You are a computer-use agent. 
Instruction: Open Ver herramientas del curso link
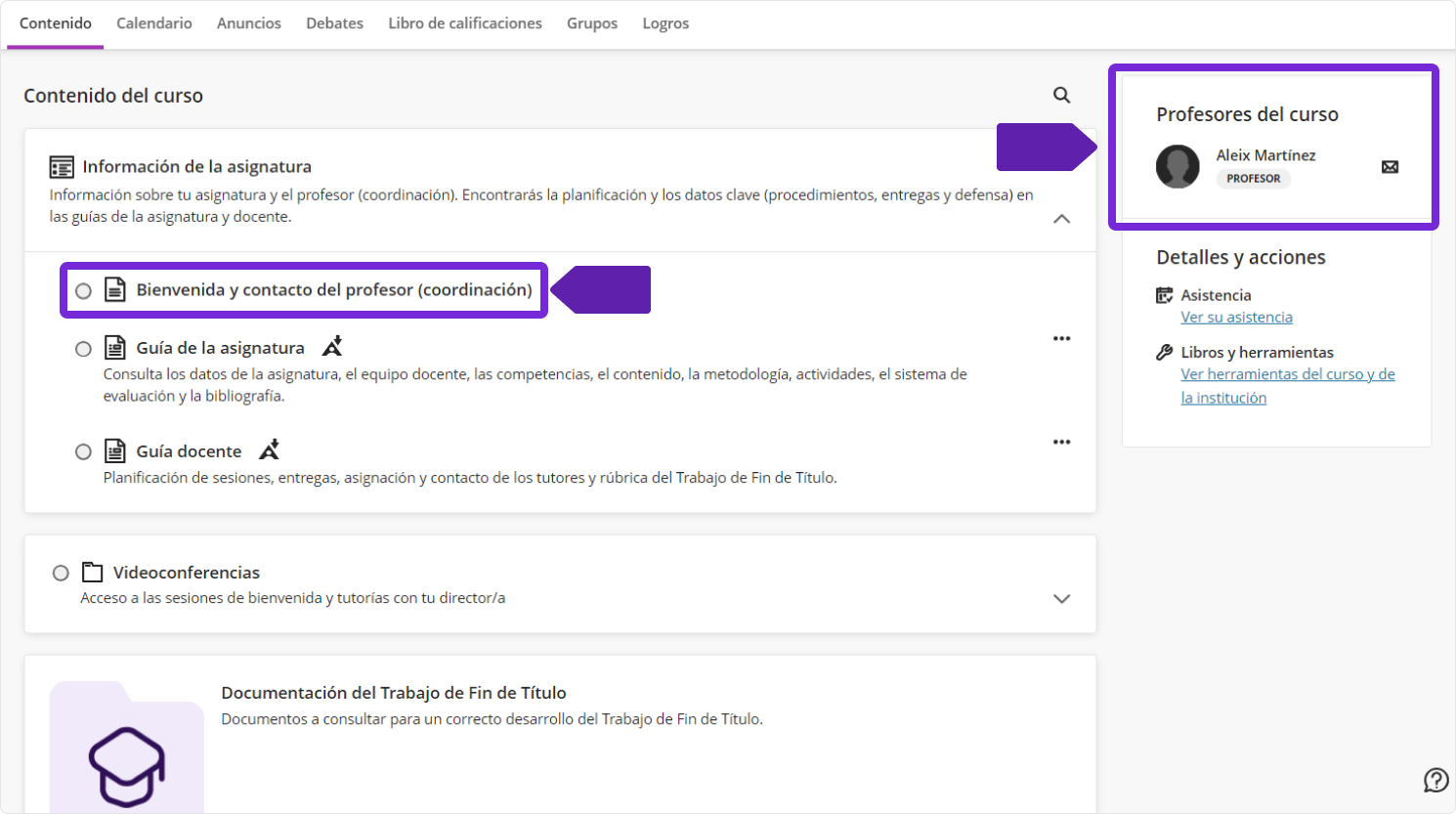pyautogui.click(x=1287, y=375)
